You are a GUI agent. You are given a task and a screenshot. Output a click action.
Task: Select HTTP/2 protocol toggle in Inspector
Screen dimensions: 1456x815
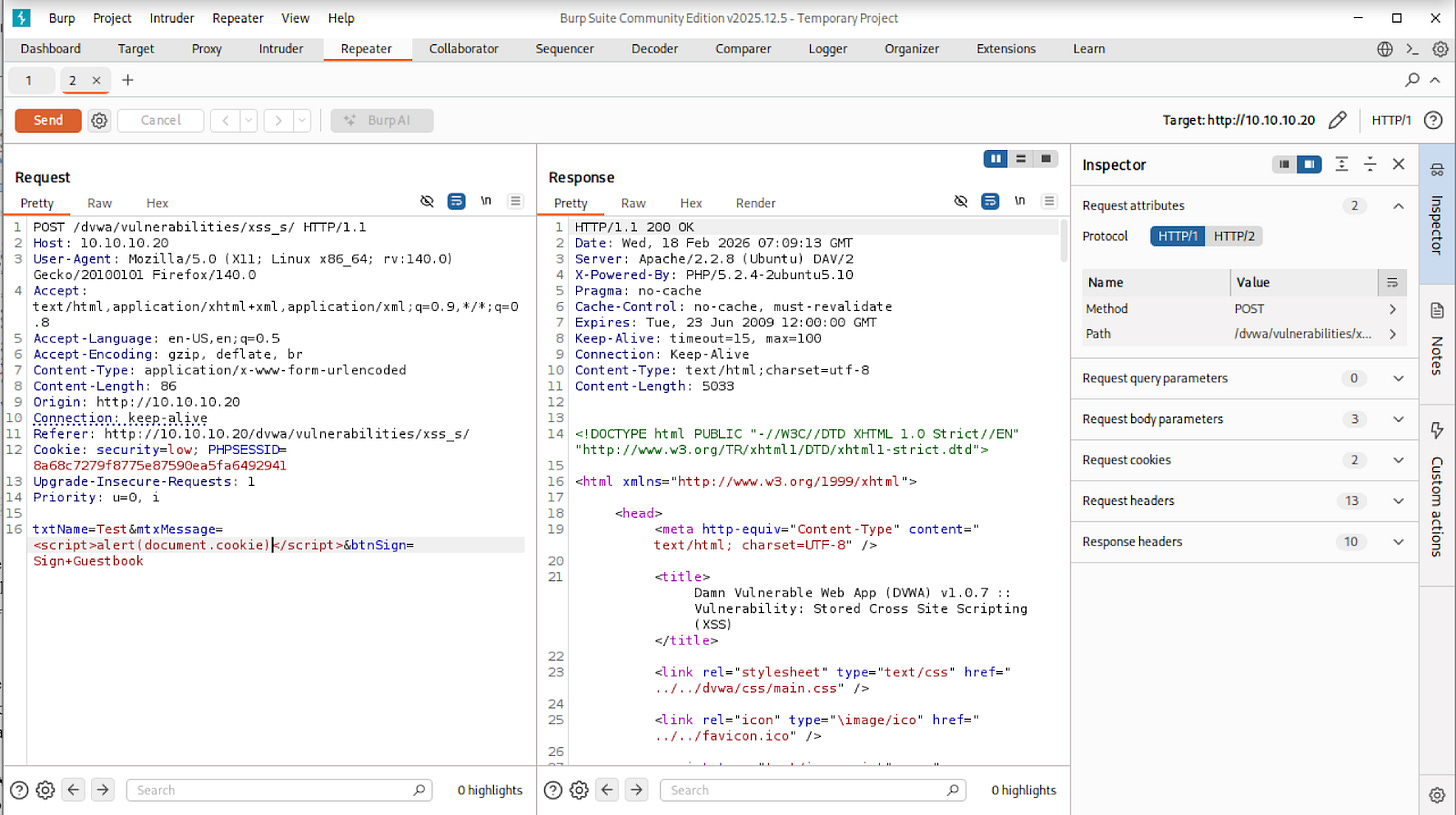click(x=1235, y=237)
